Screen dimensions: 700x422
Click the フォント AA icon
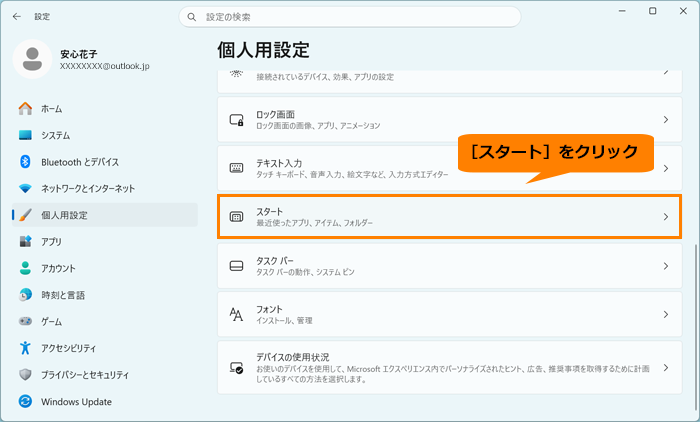[236, 314]
